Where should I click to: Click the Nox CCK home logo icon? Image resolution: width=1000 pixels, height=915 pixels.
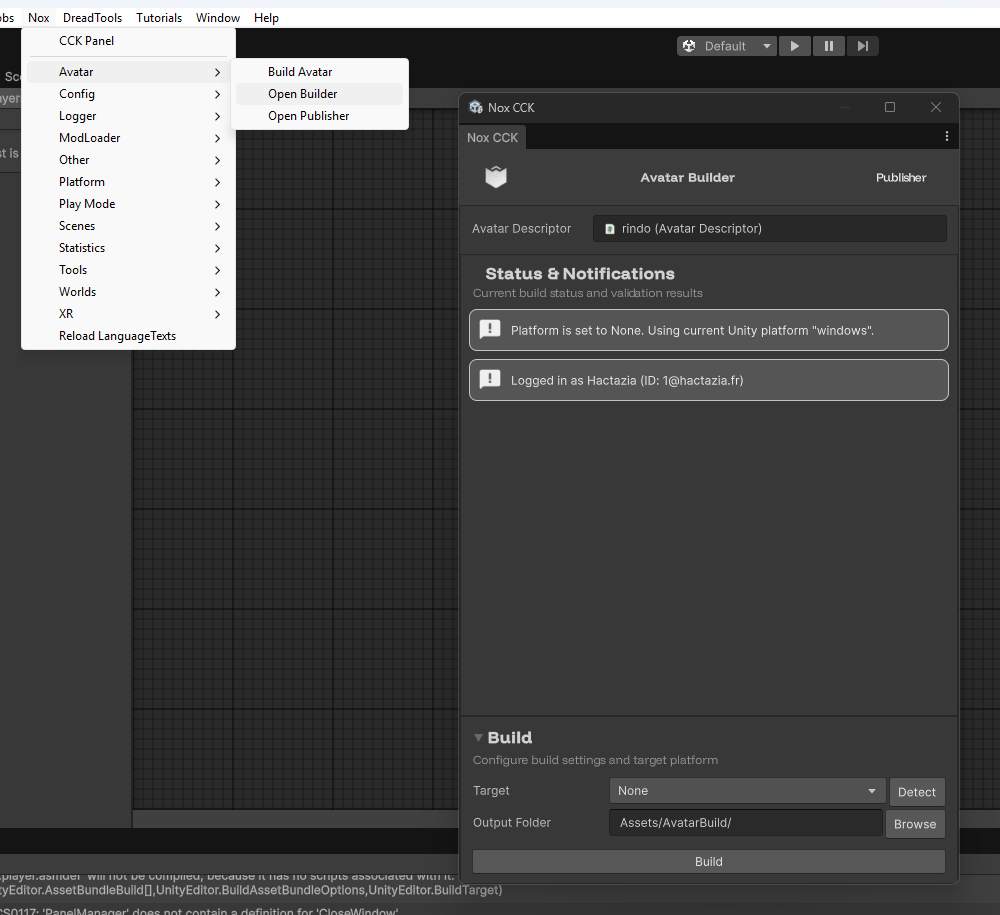(496, 177)
